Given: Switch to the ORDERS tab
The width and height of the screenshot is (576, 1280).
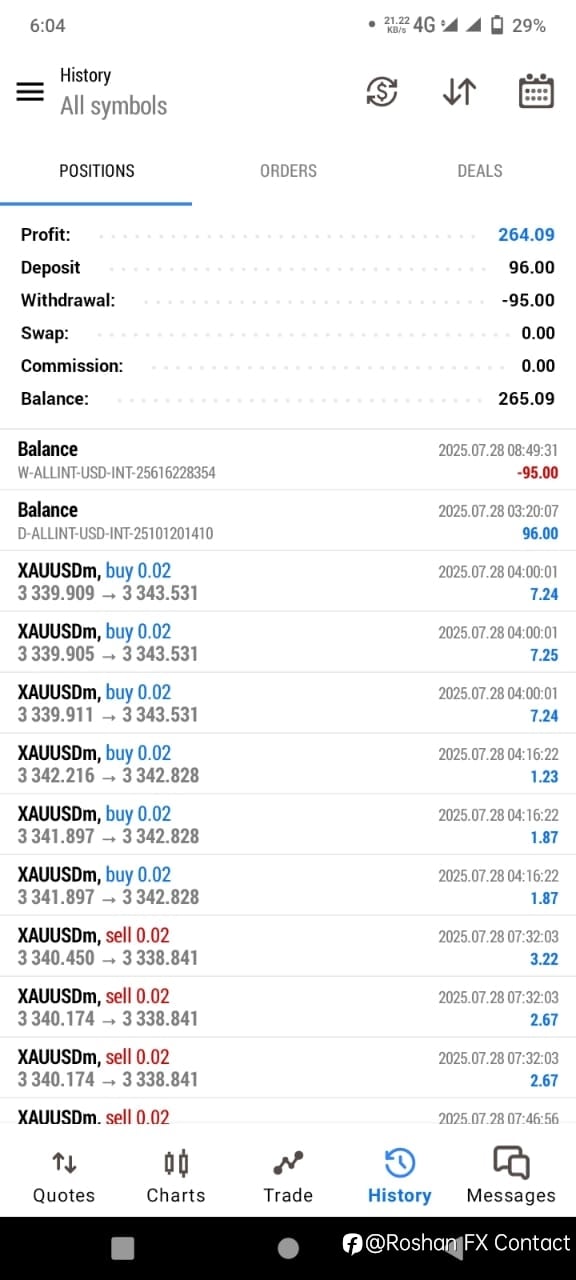Looking at the screenshot, I should coord(288,171).
